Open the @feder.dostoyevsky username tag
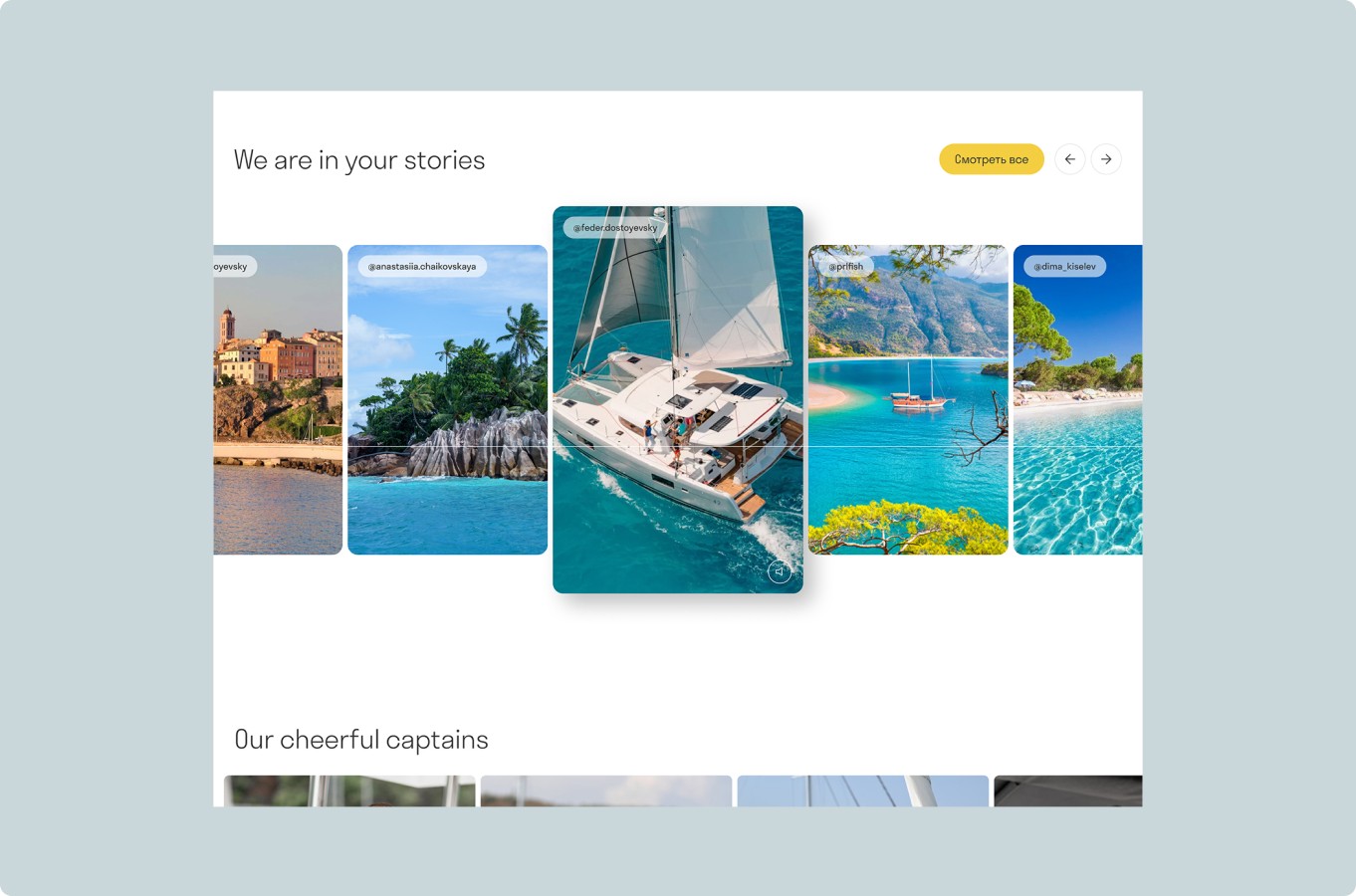 point(614,228)
